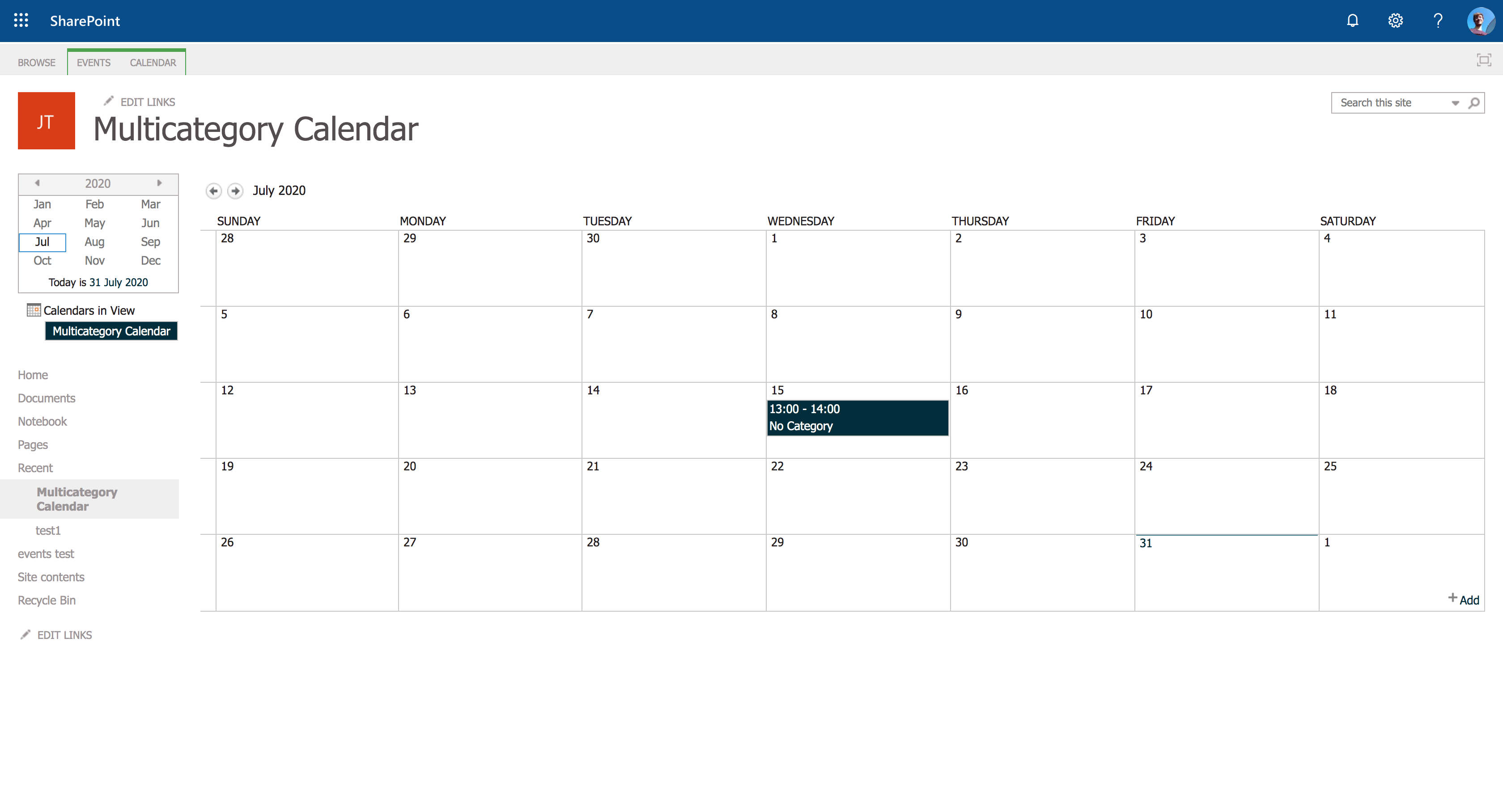
Task: Click the back navigation arrow for July
Action: coord(214,191)
